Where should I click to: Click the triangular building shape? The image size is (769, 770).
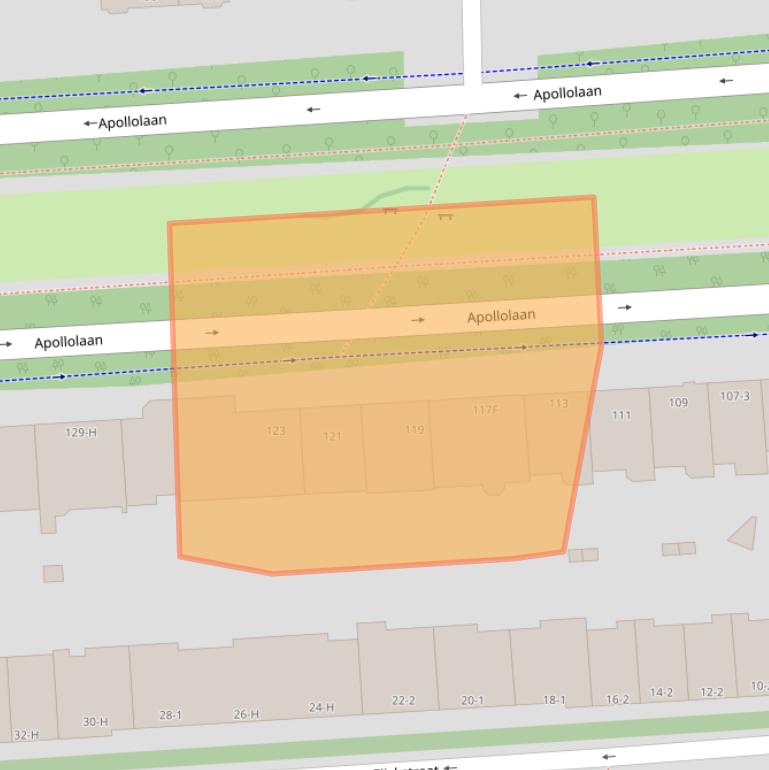click(x=745, y=535)
